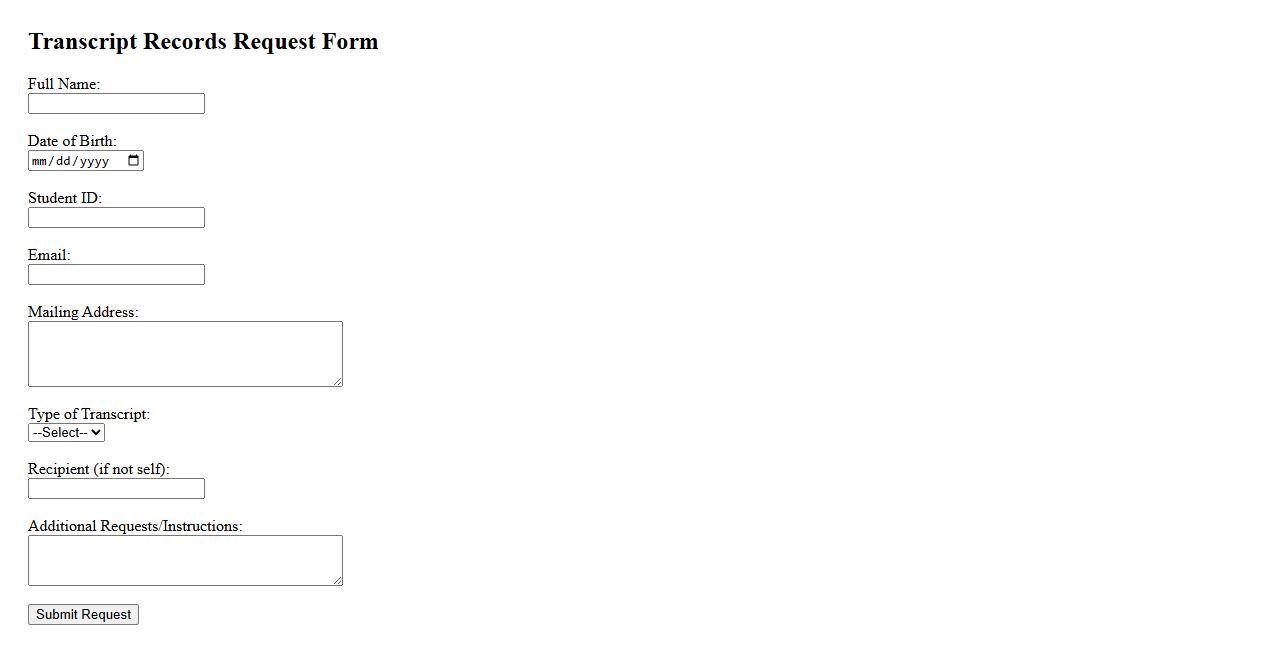Open the Type of Transcript dropdown
The image size is (1278, 650).
[66, 433]
